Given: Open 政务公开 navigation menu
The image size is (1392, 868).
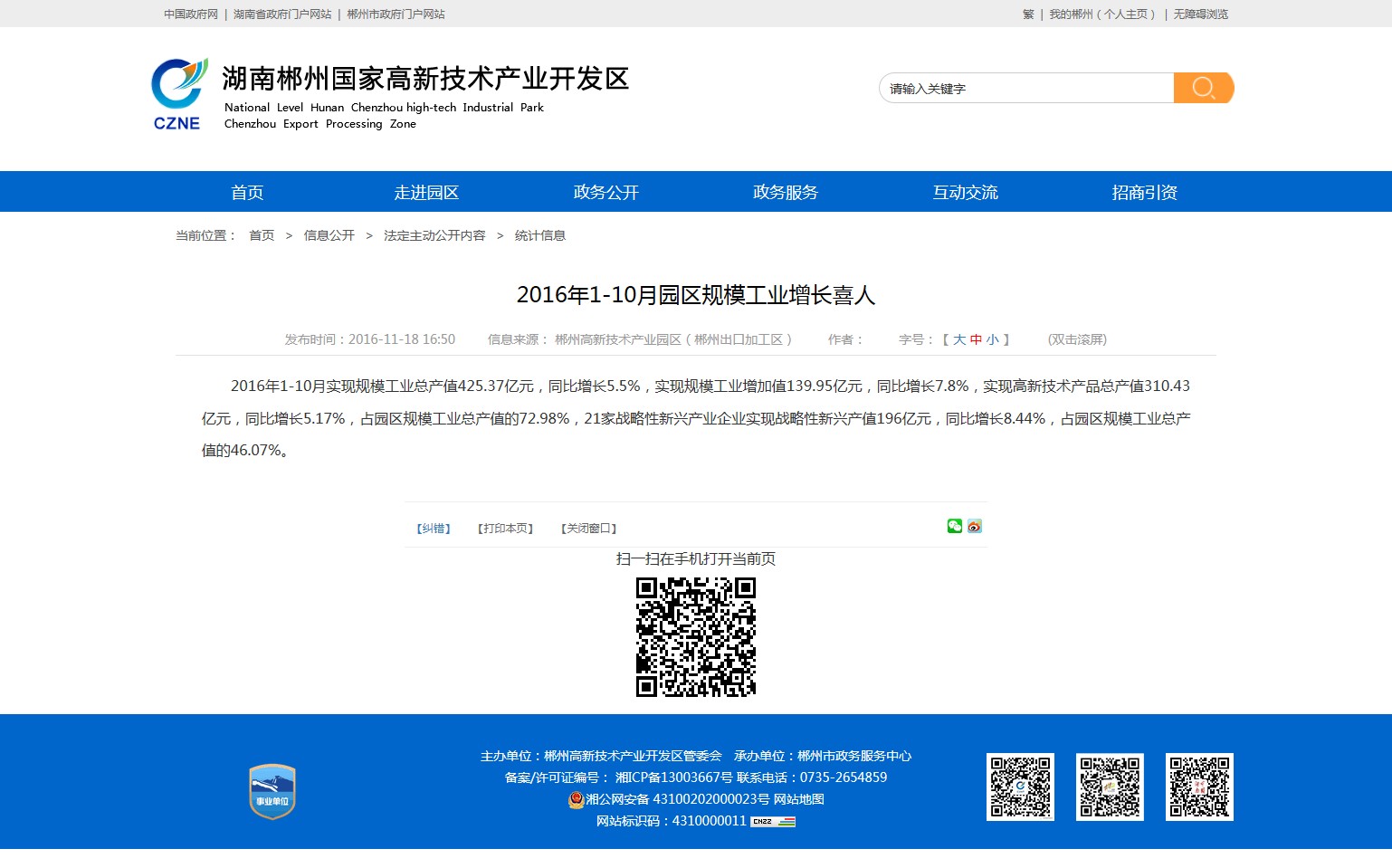Looking at the screenshot, I should (x=606, y=192).
